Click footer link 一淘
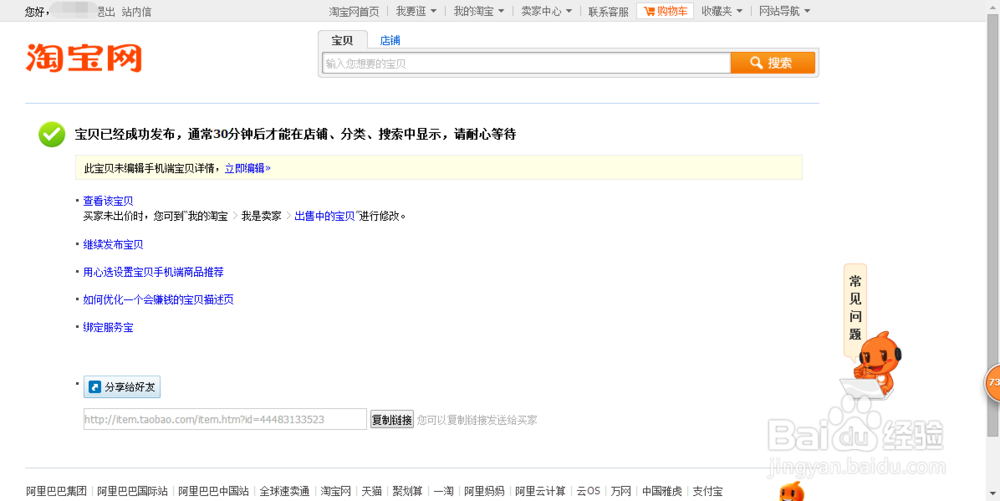Image resolution: width=1000 pixels, height=501 pixels. coord(443,491)
